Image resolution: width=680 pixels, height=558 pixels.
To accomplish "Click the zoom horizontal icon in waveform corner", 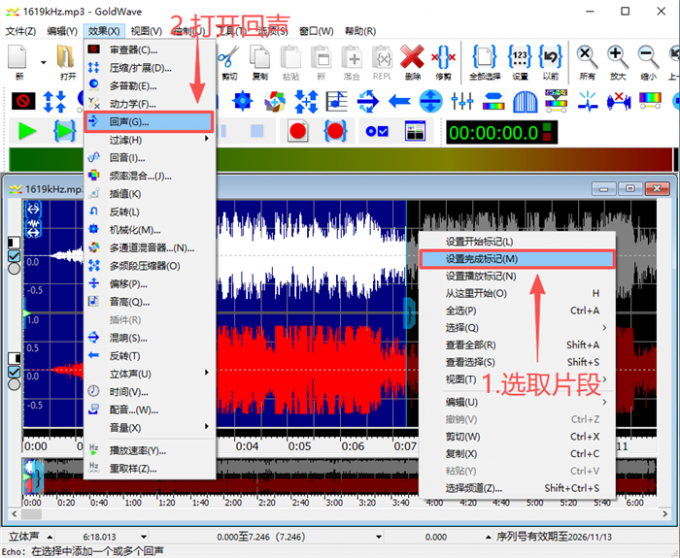I will pyautogui.click(x=33, y=209).
